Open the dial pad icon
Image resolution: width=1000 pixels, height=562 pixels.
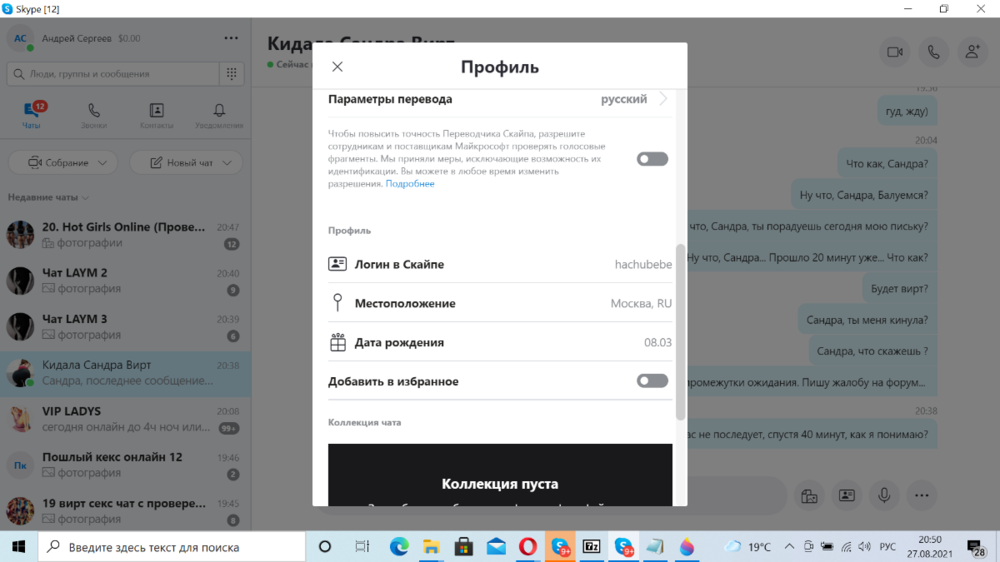point(232,74)
